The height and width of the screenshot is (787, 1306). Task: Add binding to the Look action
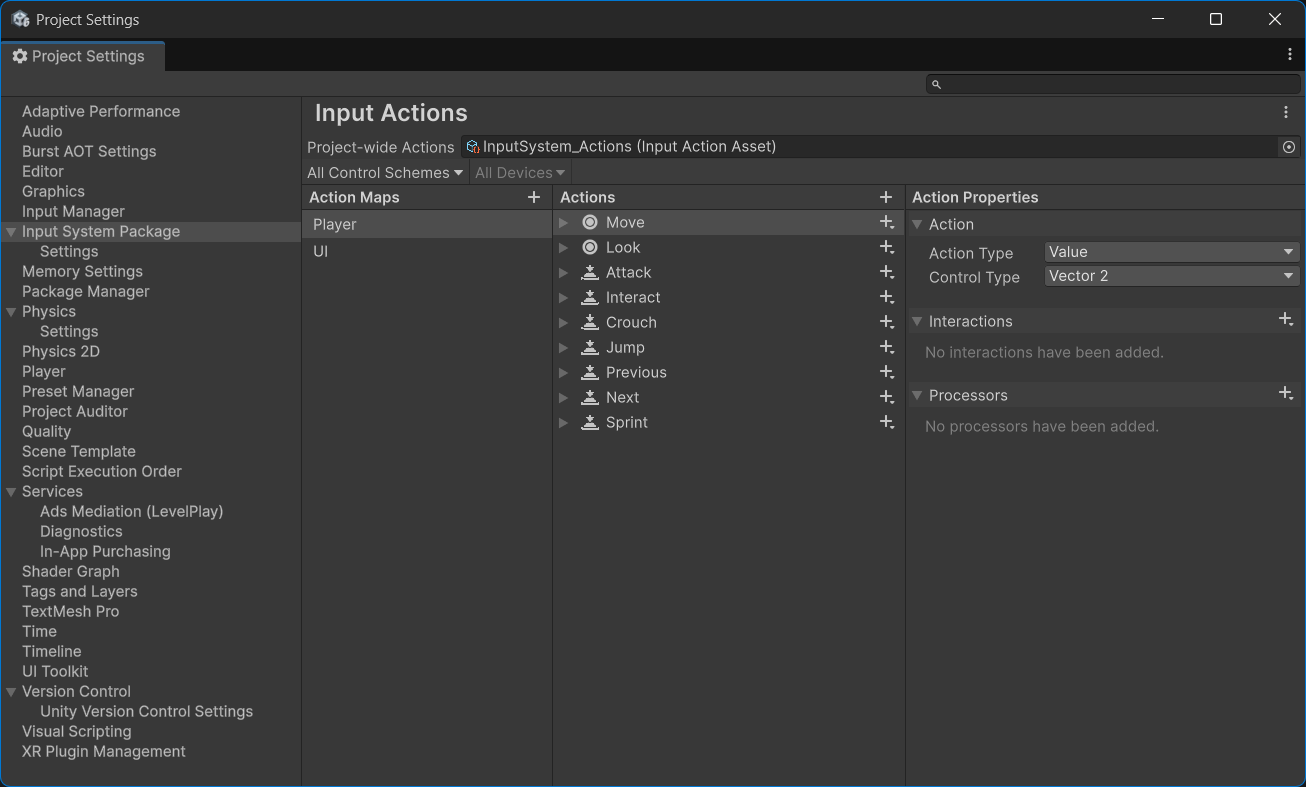886,248
